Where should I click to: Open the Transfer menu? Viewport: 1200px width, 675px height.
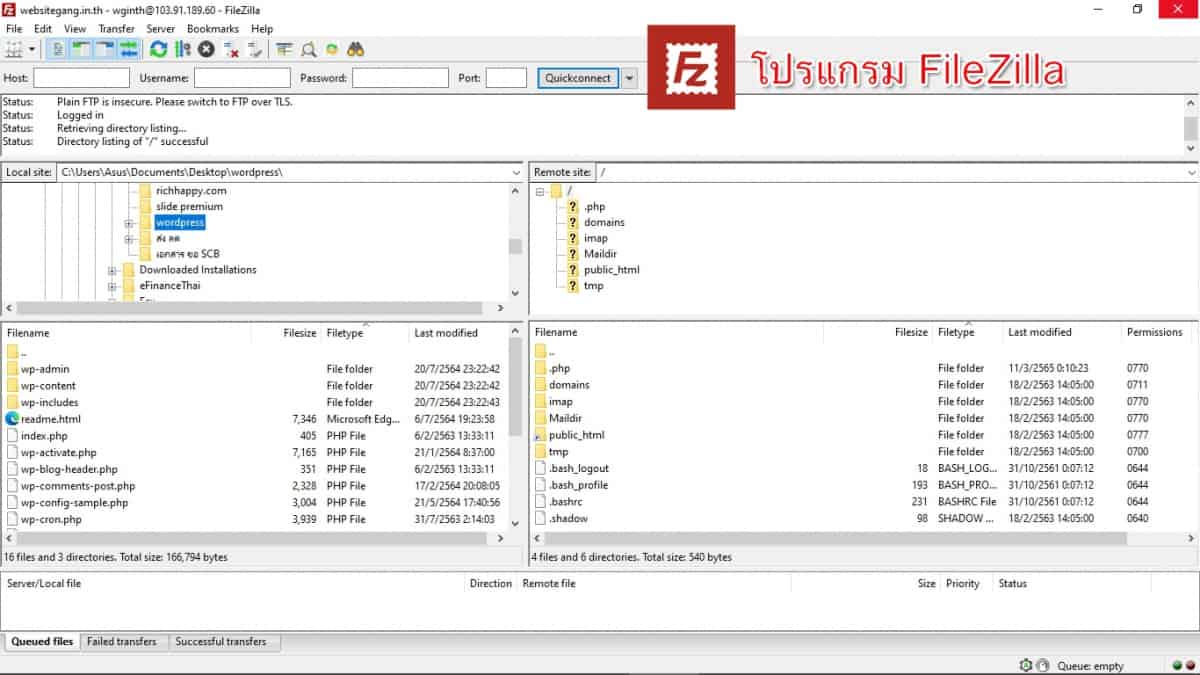click(116, 29)
